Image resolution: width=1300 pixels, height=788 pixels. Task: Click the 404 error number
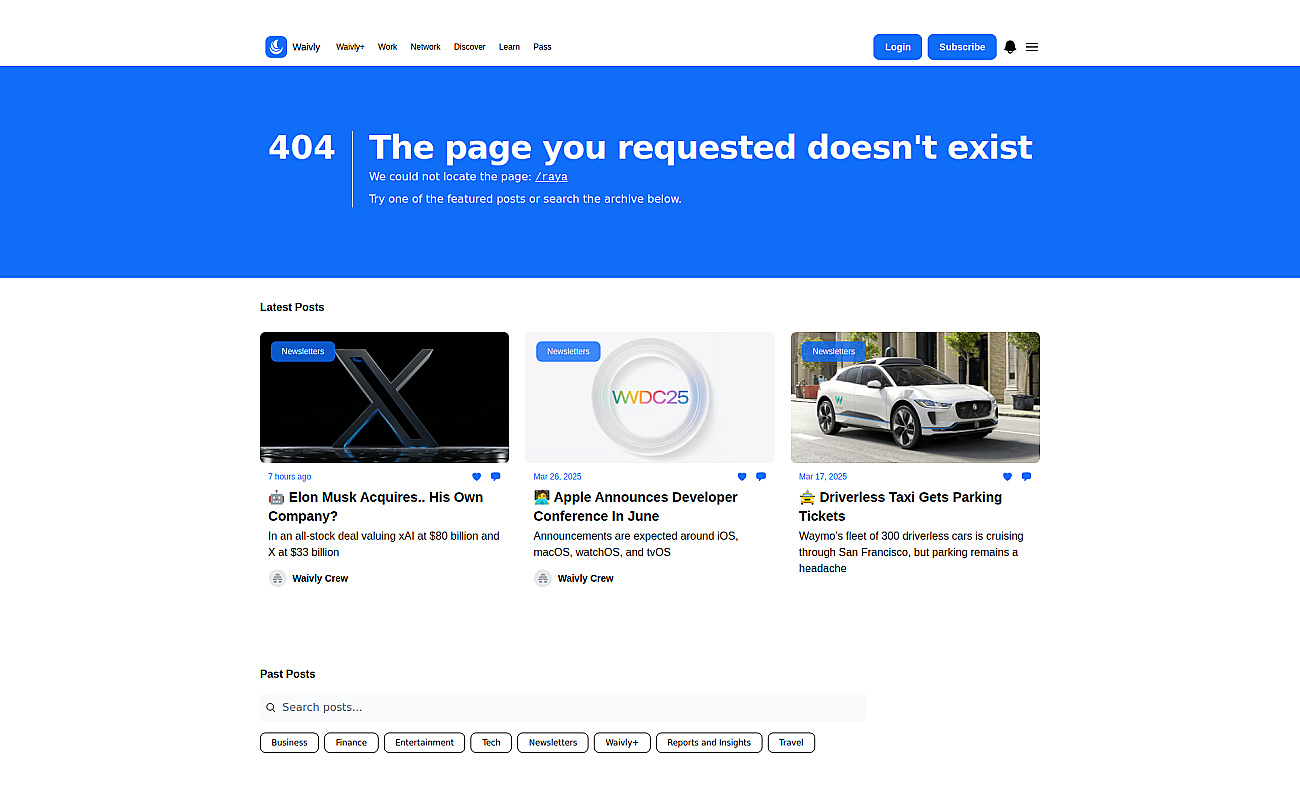pos(301,147)
